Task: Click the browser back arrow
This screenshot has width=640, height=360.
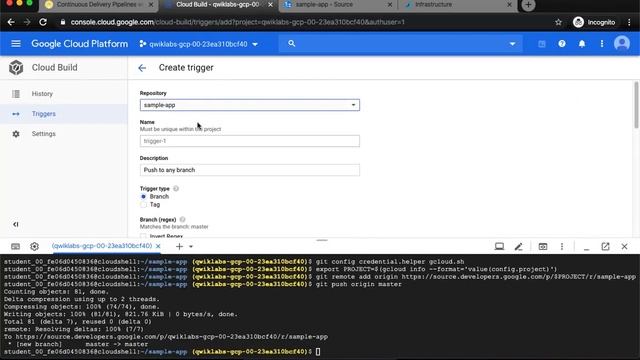Action: pos(11,22)
